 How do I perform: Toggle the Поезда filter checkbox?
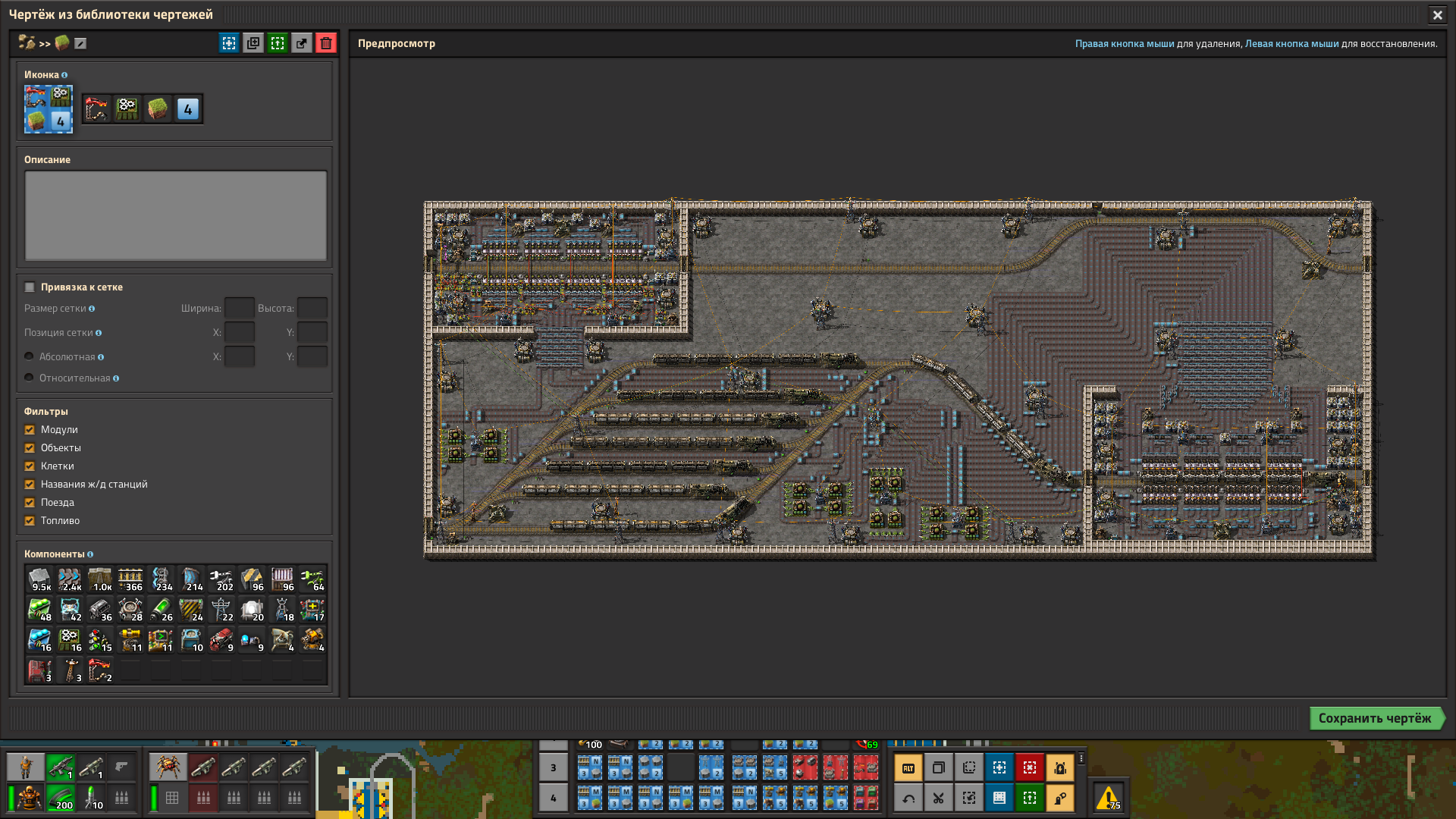point(30,502)
